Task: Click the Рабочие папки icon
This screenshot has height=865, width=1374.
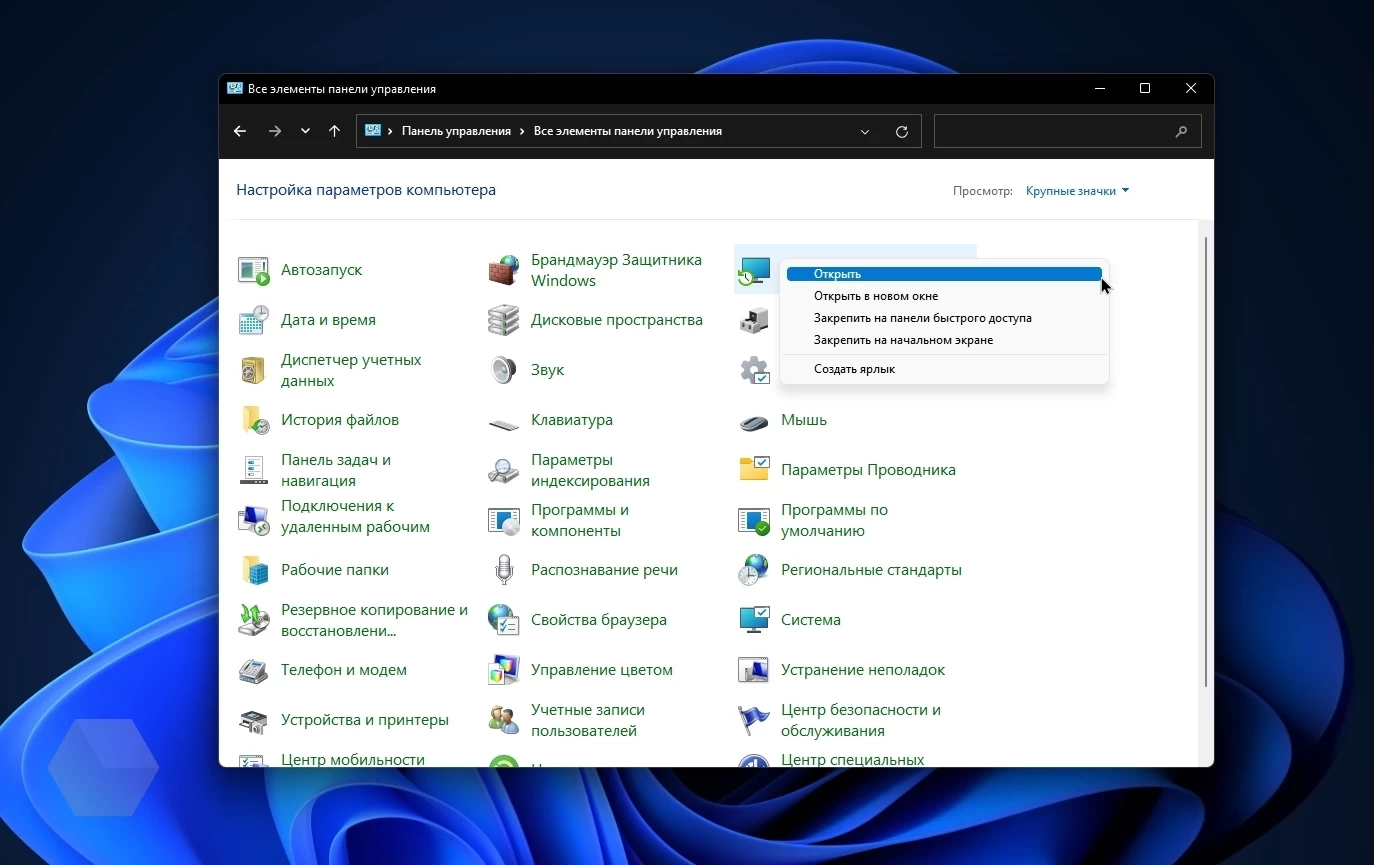Action: pos(254,570)
